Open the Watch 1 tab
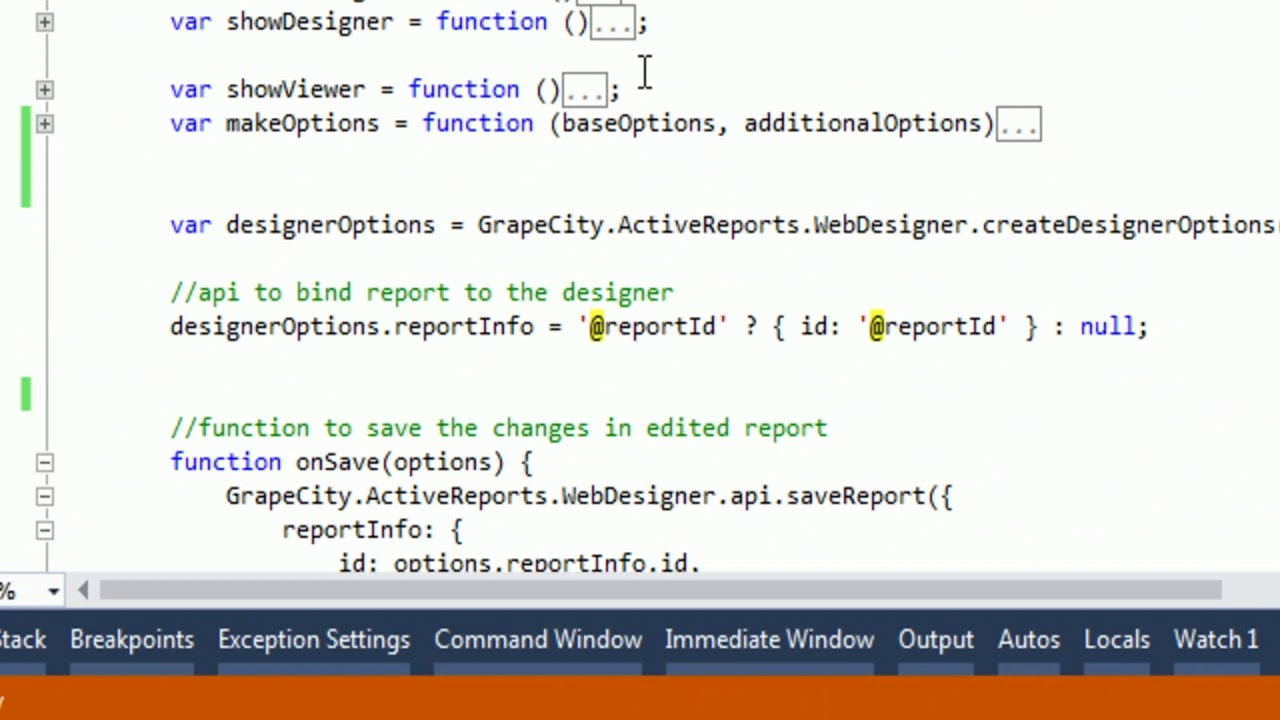 tap(1215, 639)
